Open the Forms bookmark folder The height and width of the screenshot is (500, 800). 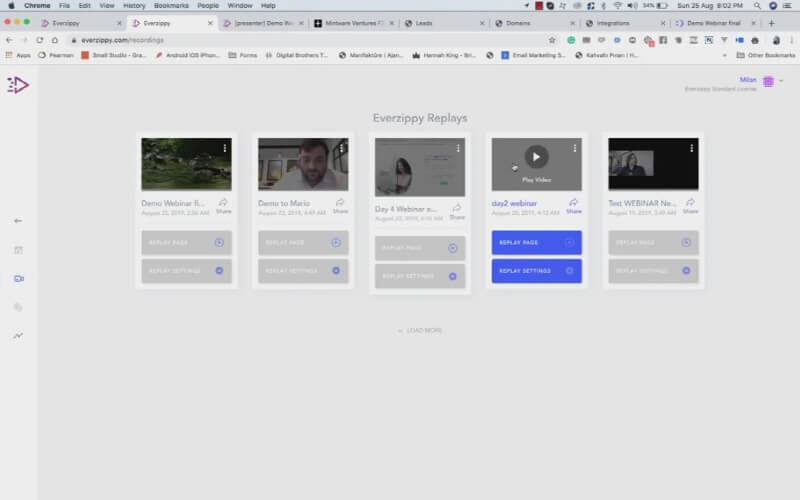click(243, 55)
